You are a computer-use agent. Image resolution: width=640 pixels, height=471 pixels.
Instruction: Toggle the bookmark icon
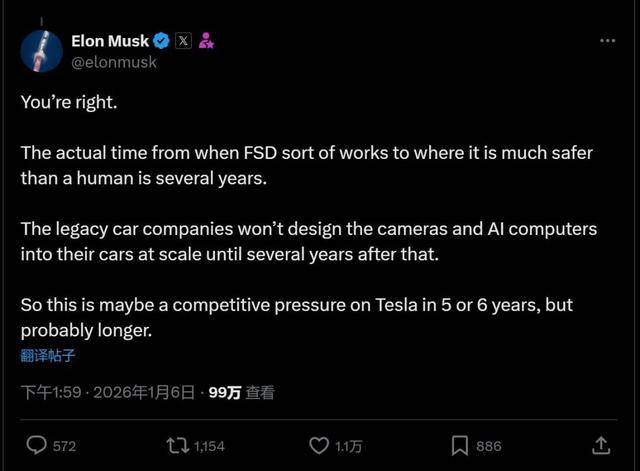(459, 445)
